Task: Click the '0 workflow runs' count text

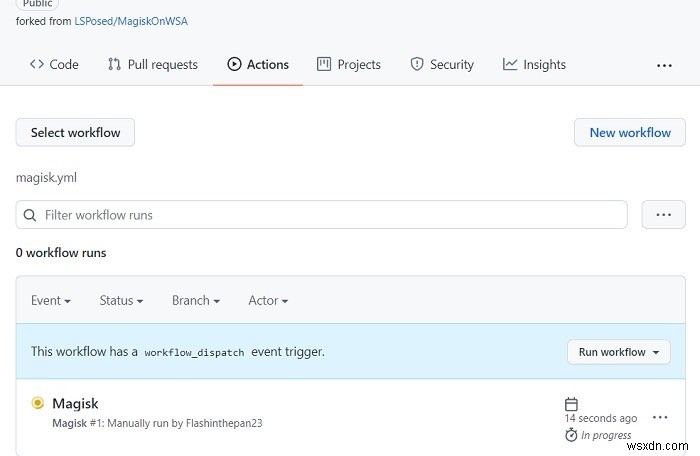Action: (x=61, y=253)
